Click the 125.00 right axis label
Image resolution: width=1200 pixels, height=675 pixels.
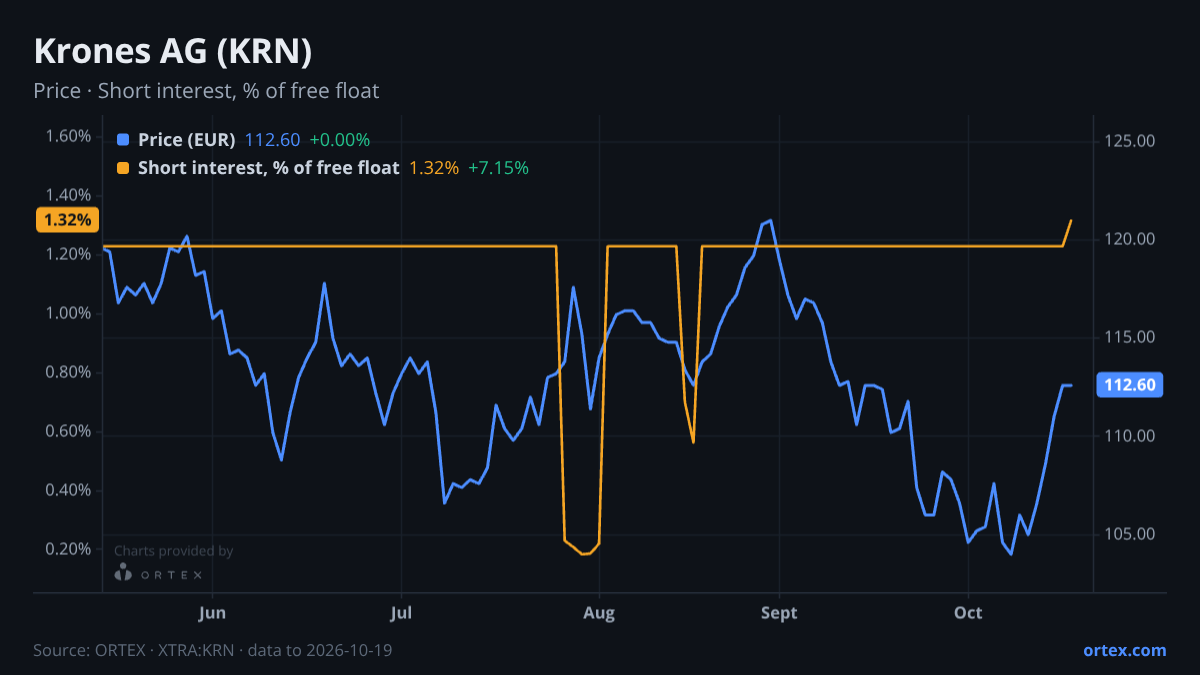[x=1130, y=141]
